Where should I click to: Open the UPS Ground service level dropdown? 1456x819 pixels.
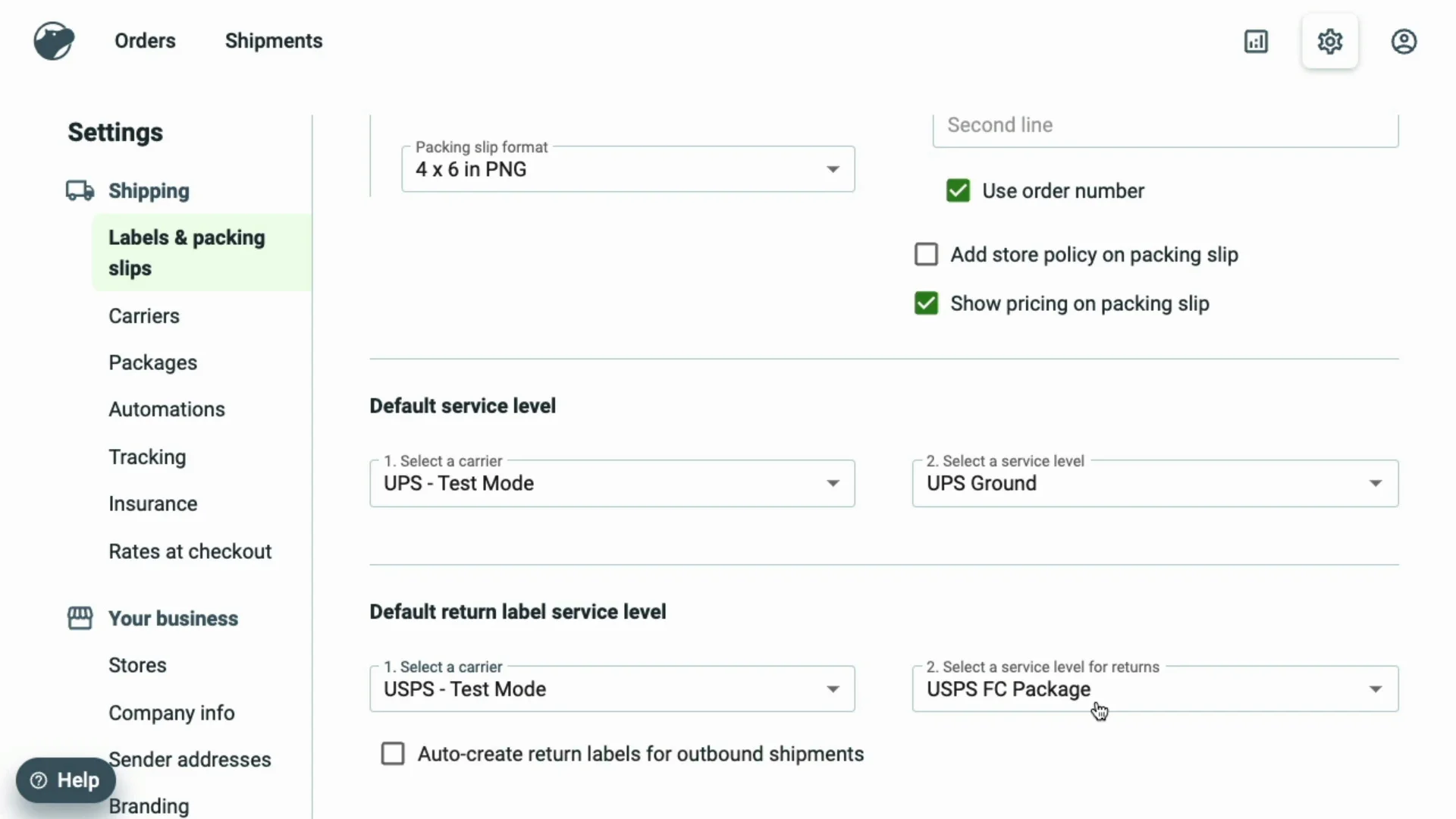click(1154, 483)
